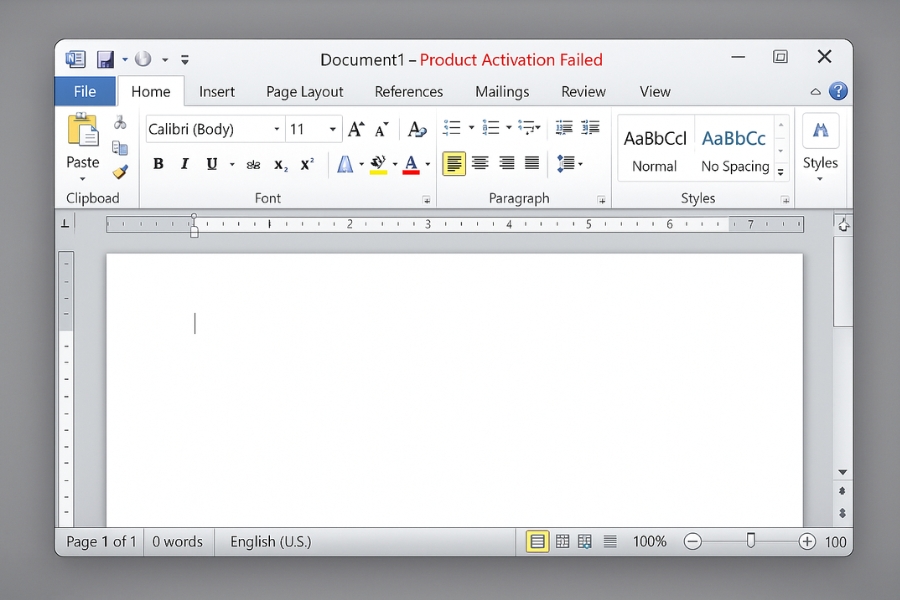Switch to Draft view in status bar

click(610, 541)
